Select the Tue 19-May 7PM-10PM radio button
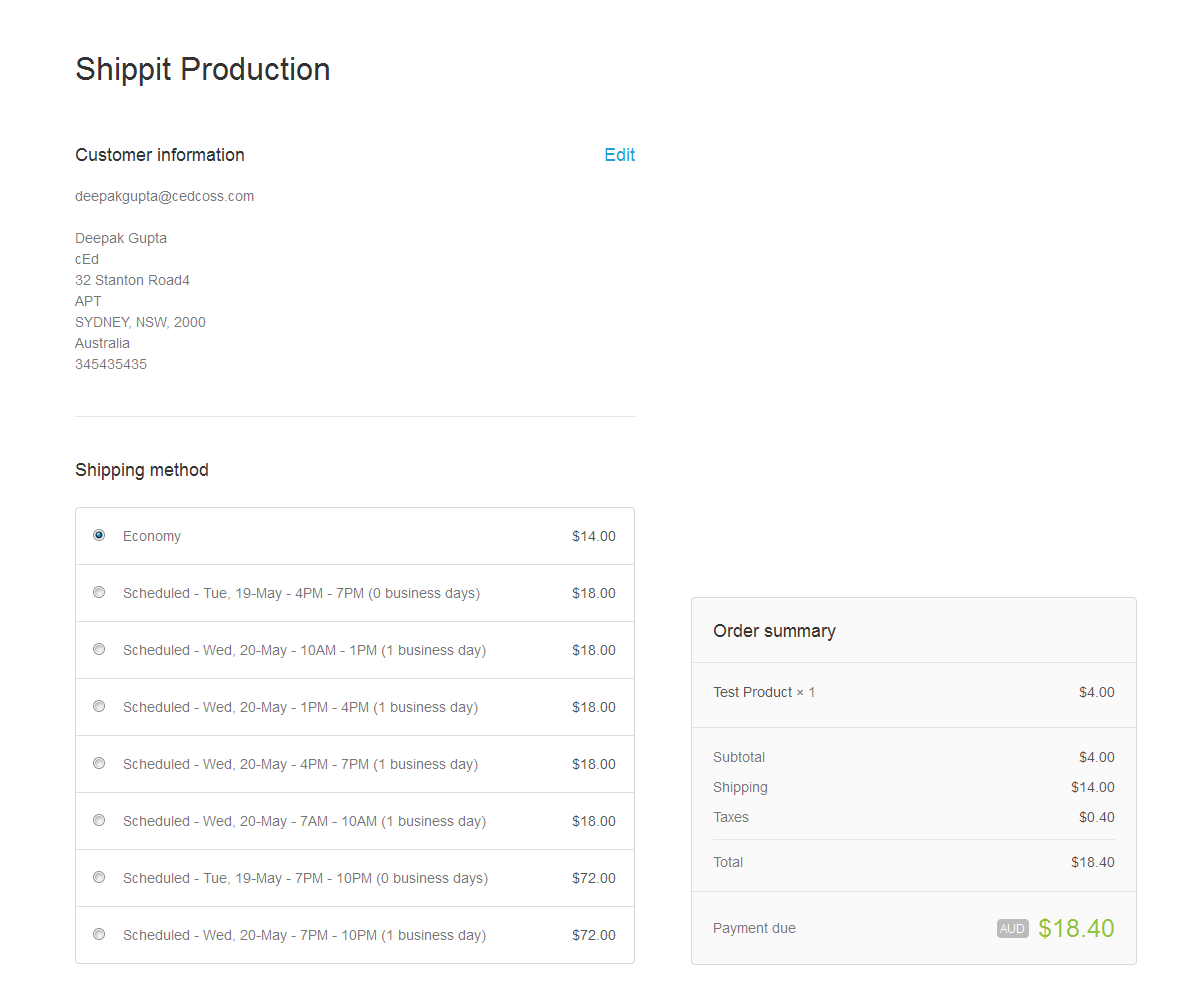Image resolution: width=1197 pixels, height=1007 pixels. [99, 877]
